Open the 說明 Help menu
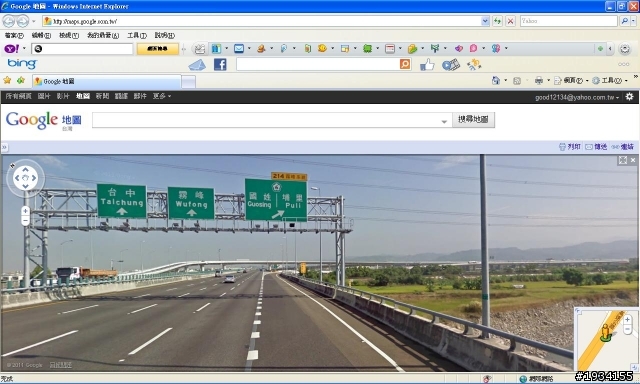This screenshot has width=640, height=384. [x=164, y=36]
